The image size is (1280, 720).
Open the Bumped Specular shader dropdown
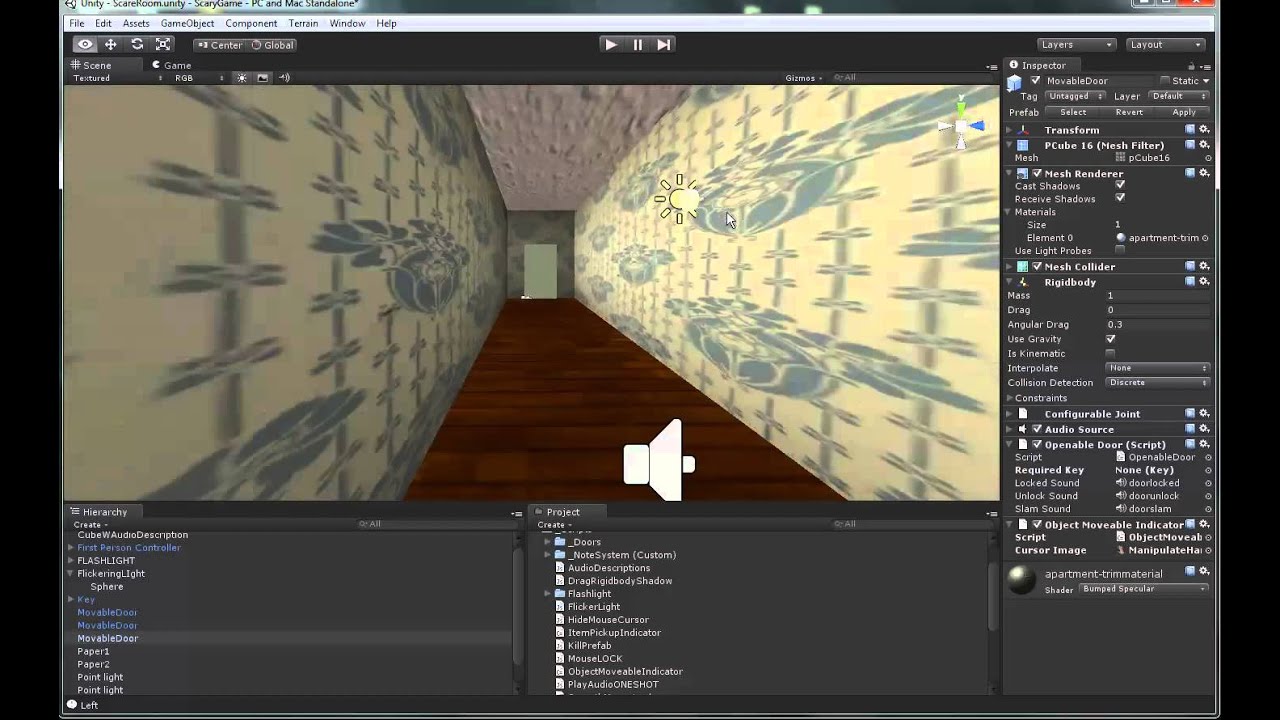click(x=1144, y=589)
